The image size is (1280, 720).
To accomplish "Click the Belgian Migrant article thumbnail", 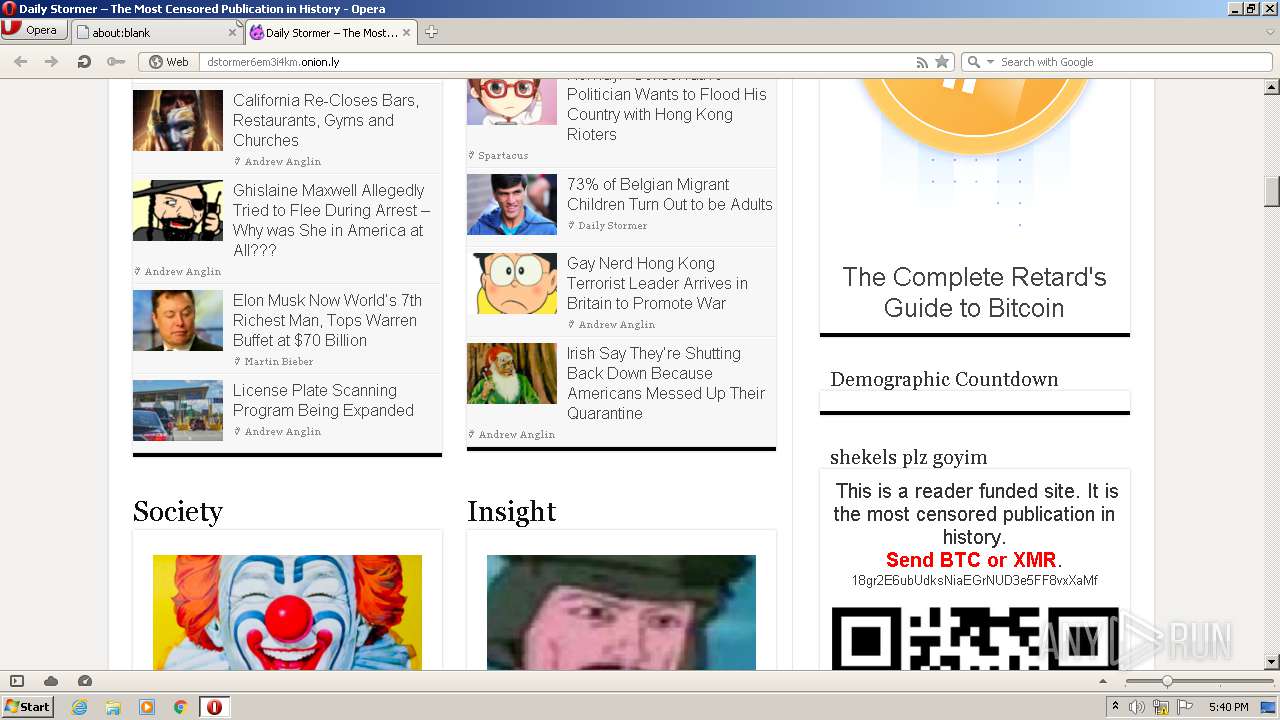I will [512, 204].
